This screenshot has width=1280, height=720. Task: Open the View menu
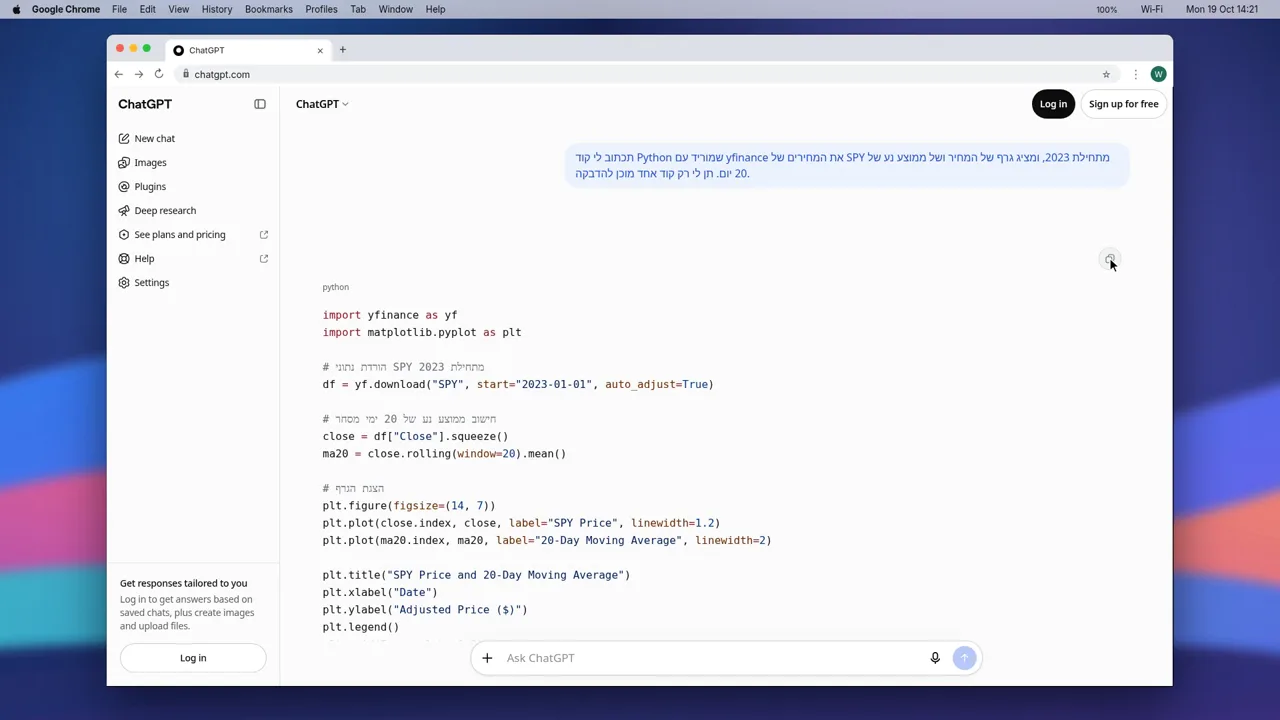pos(178,9)
